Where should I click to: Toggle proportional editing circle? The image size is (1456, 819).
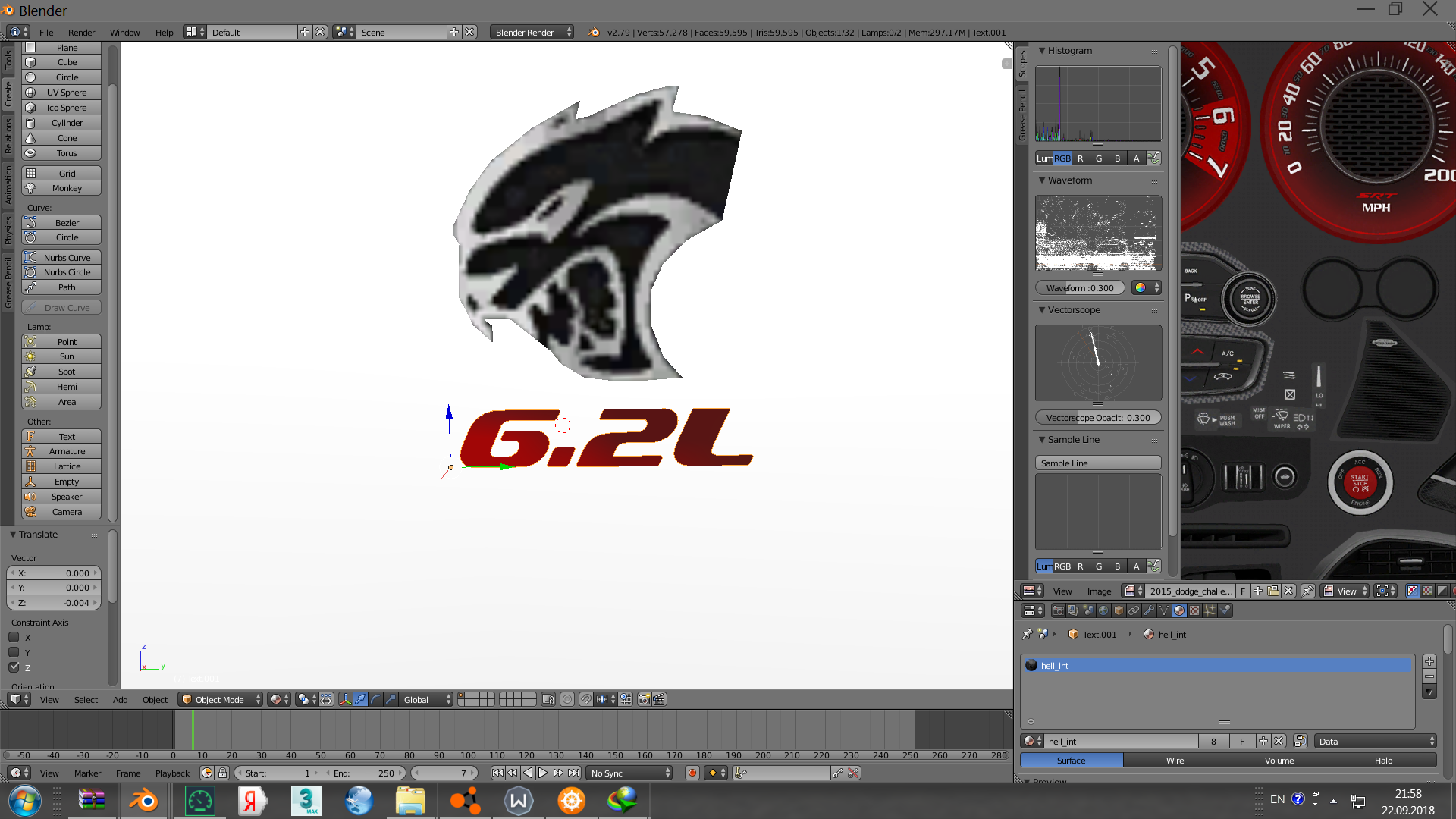pyautogui.click(x=566, y=699)
